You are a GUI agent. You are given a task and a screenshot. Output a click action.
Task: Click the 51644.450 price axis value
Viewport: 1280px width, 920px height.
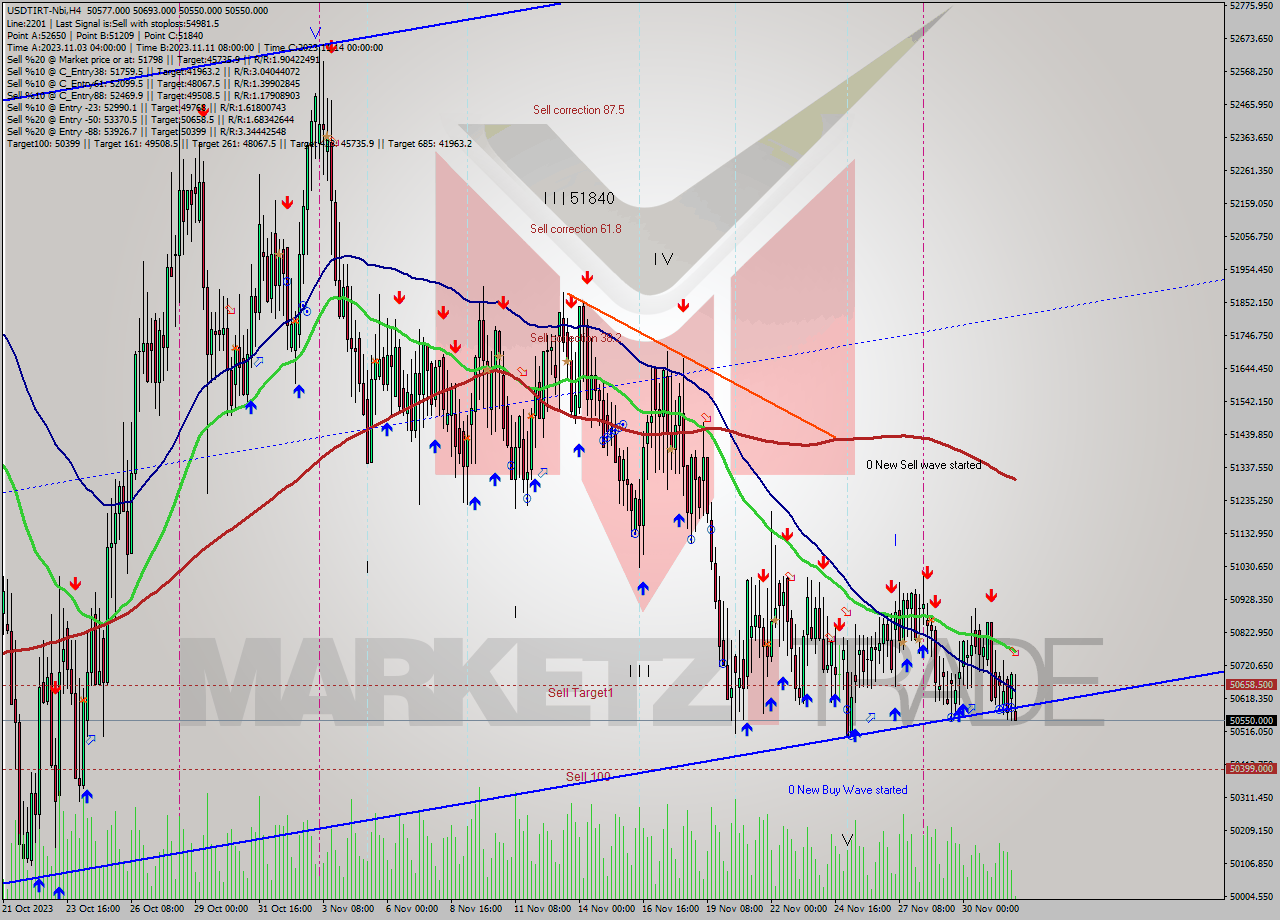[x=1251, y=369]
